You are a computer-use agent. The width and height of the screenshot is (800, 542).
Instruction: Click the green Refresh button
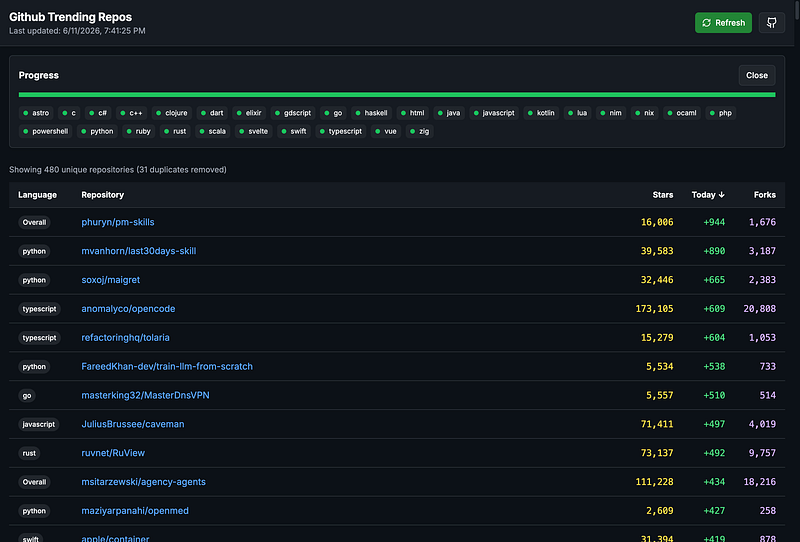[x=723, y=23]
